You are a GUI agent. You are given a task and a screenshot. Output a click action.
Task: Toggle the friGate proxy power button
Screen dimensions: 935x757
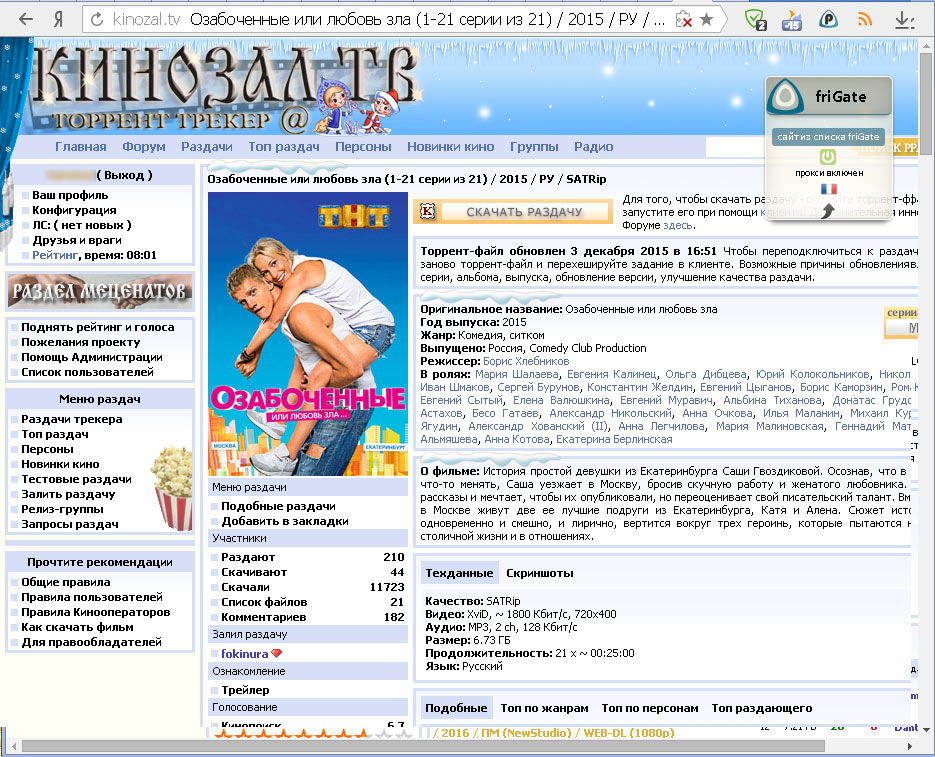tap(828, 157)
